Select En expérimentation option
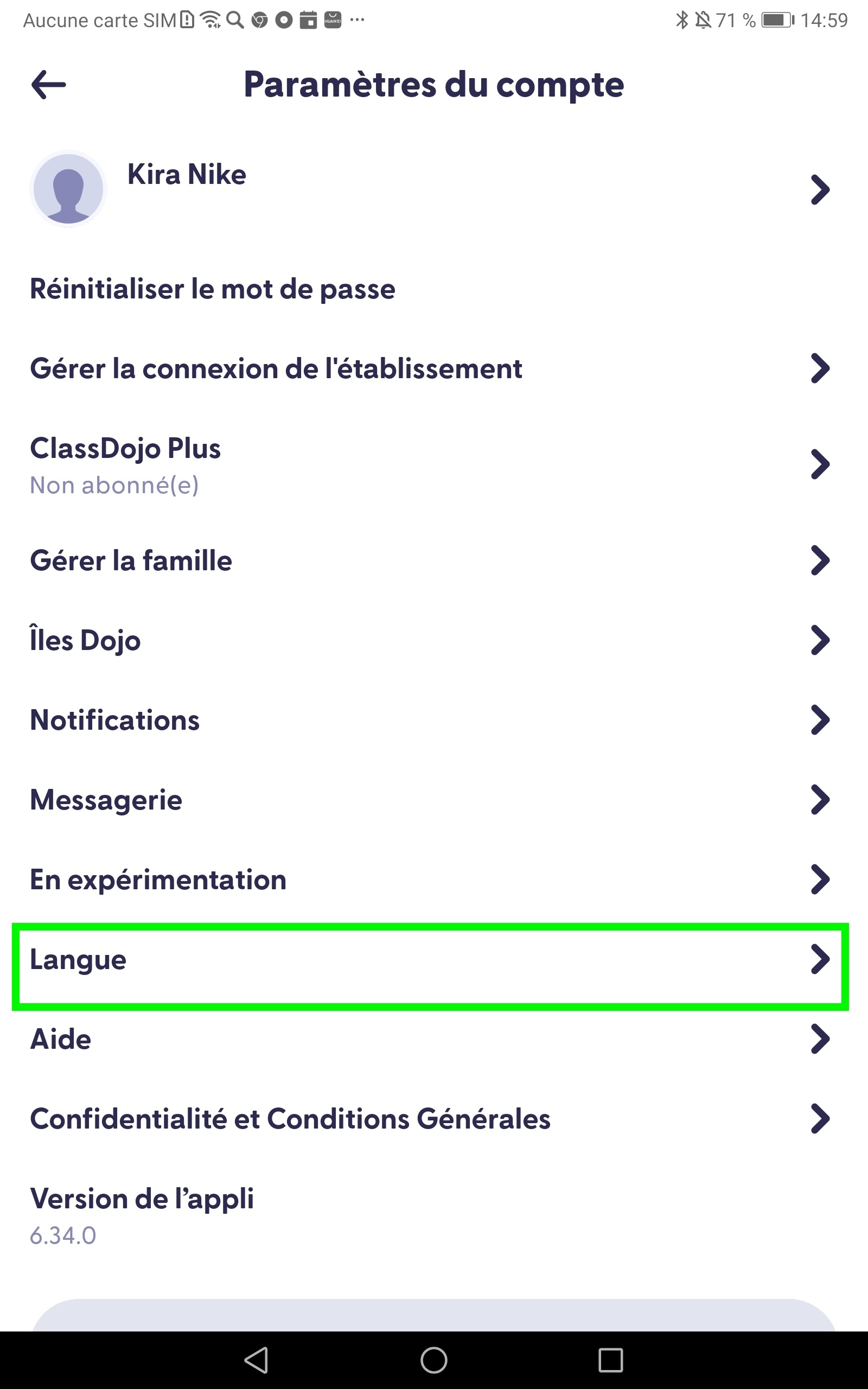The image size is (868, 1389). pos(158,880)
